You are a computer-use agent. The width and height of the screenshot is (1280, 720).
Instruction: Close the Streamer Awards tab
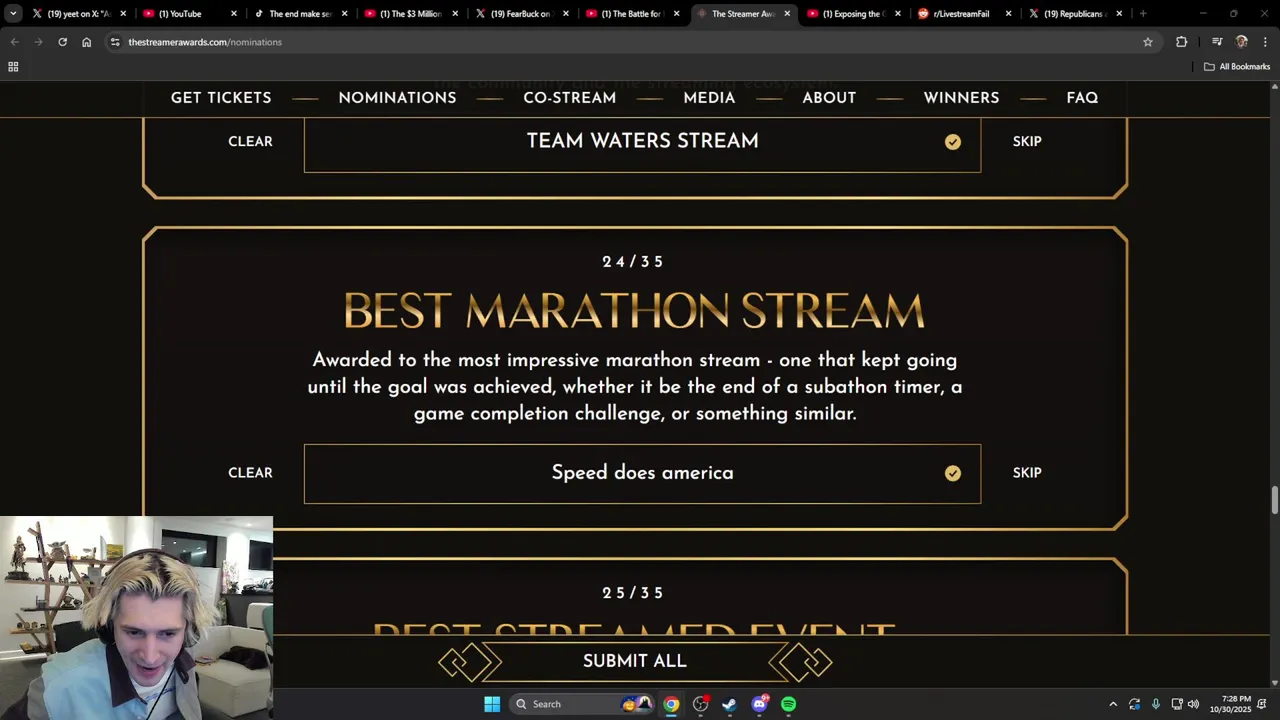click(787, 14)
